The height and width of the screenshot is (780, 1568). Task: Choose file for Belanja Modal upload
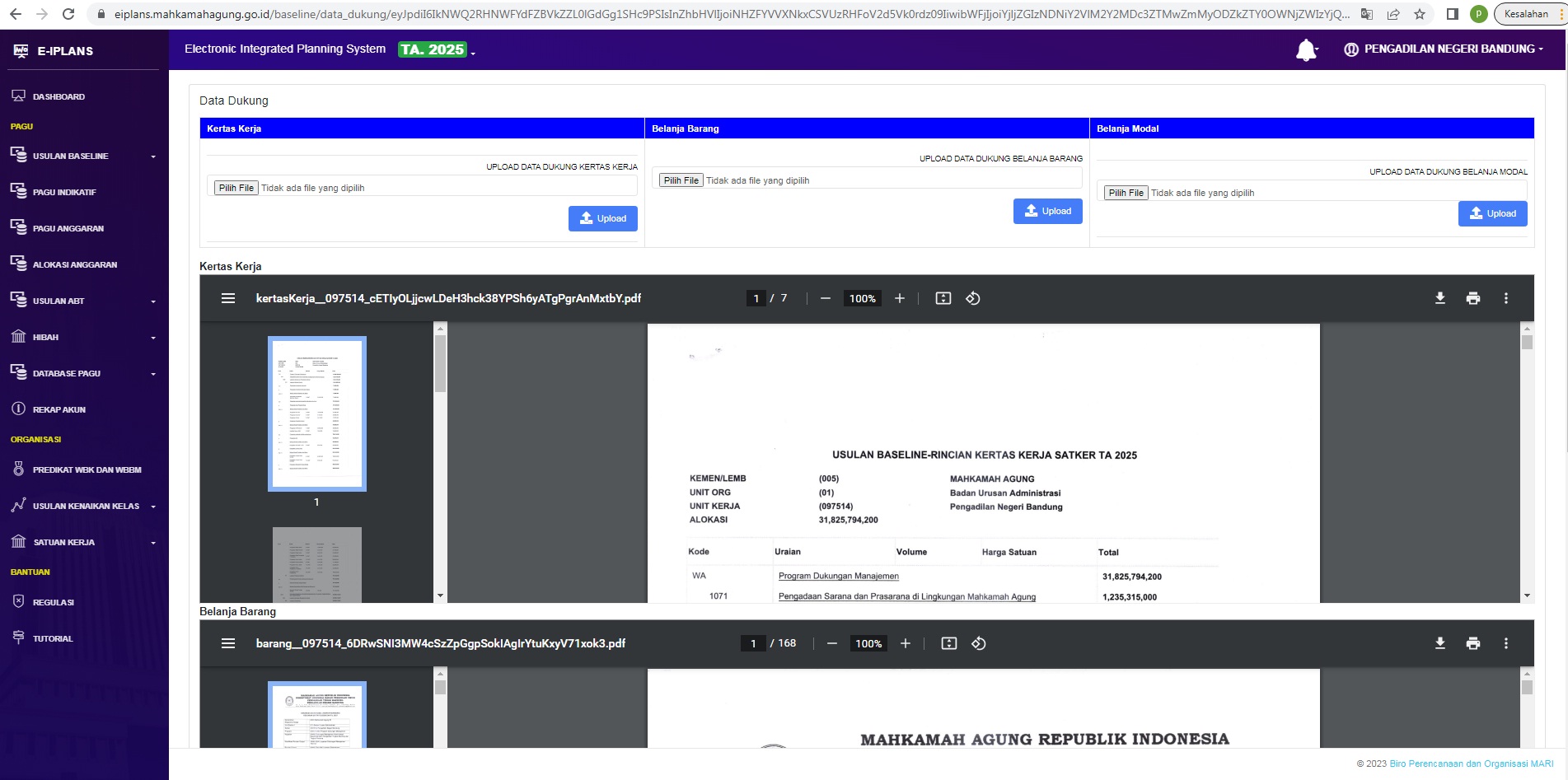(1126, 193)
